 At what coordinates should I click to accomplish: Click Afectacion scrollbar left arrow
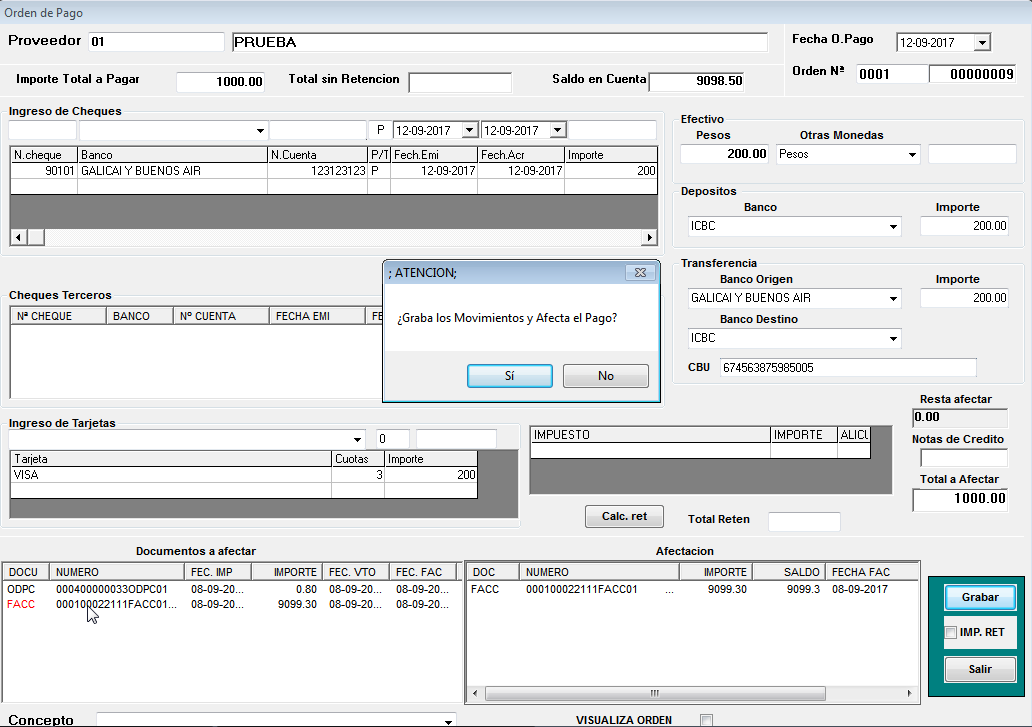[475, 693]
